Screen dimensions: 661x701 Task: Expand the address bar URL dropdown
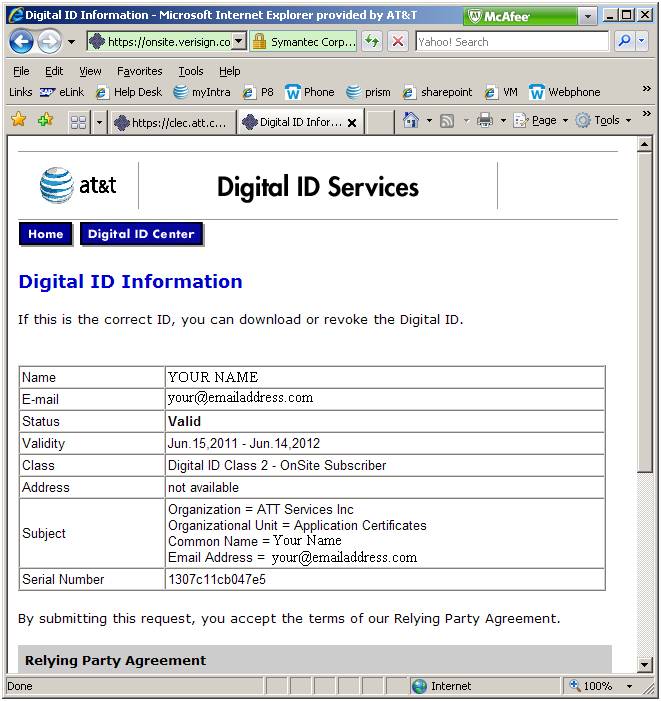pos(240,42)
